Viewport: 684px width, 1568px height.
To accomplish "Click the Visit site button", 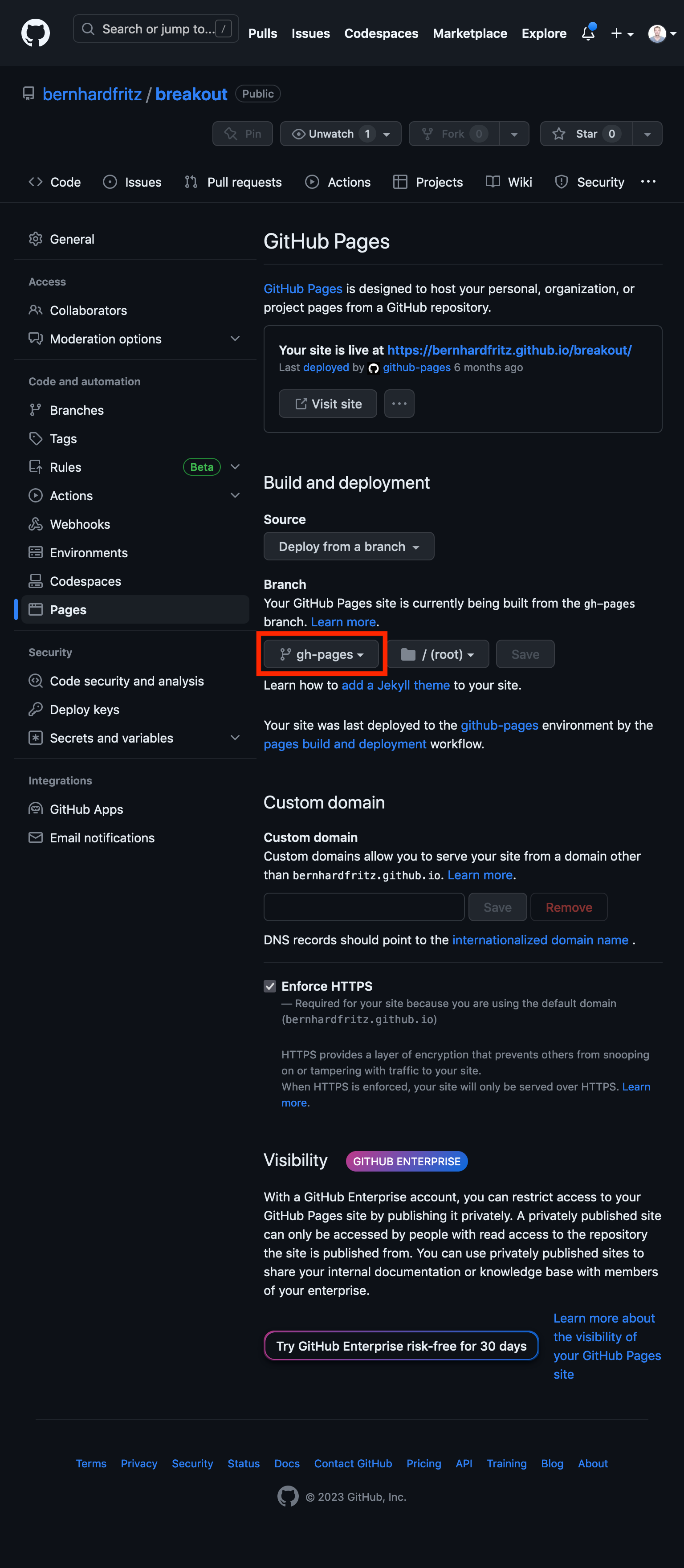I will [327, 404].
